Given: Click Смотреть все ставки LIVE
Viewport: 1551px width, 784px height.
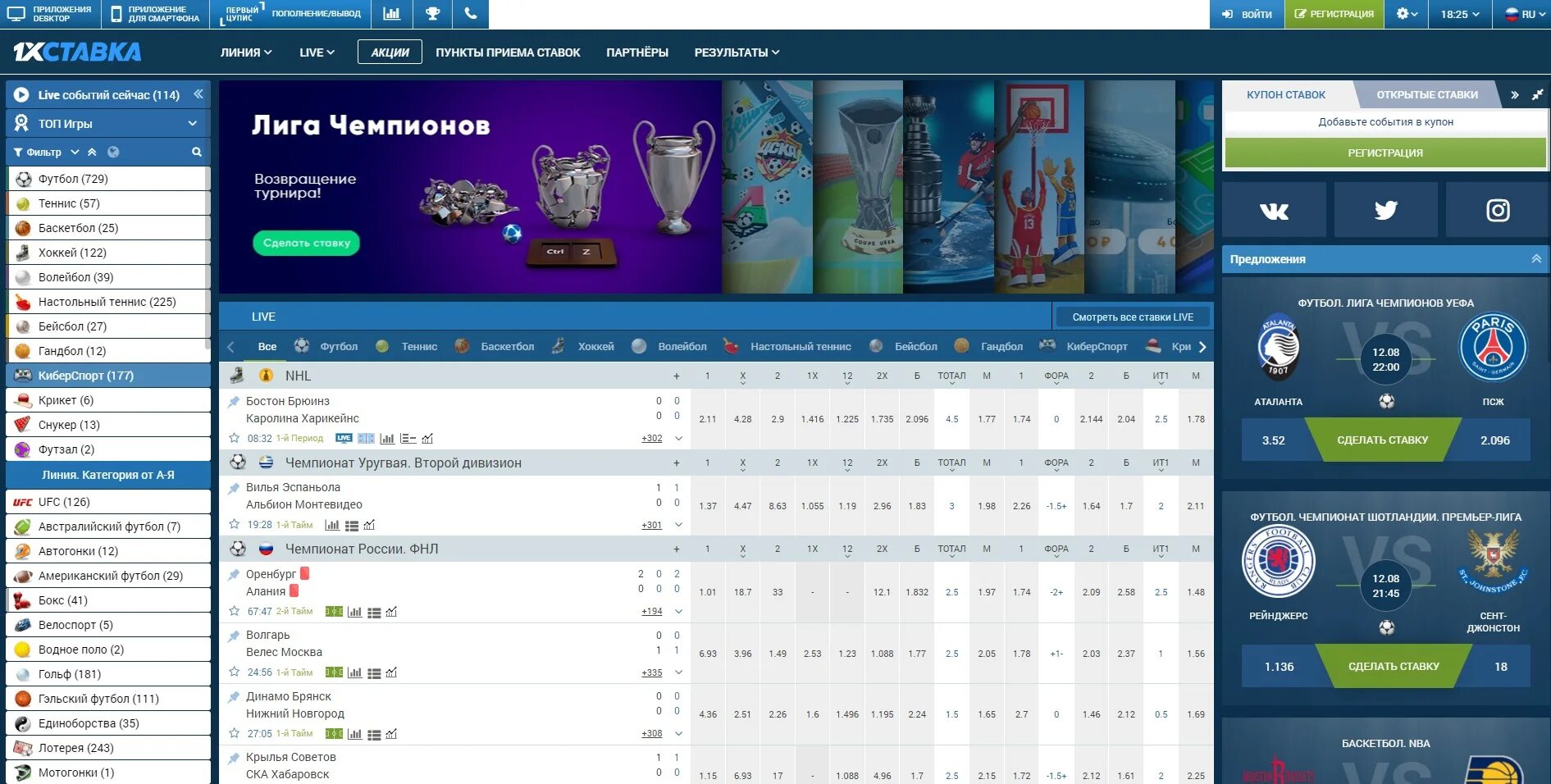Looking at the screenshot, I should coord(1132,317).
